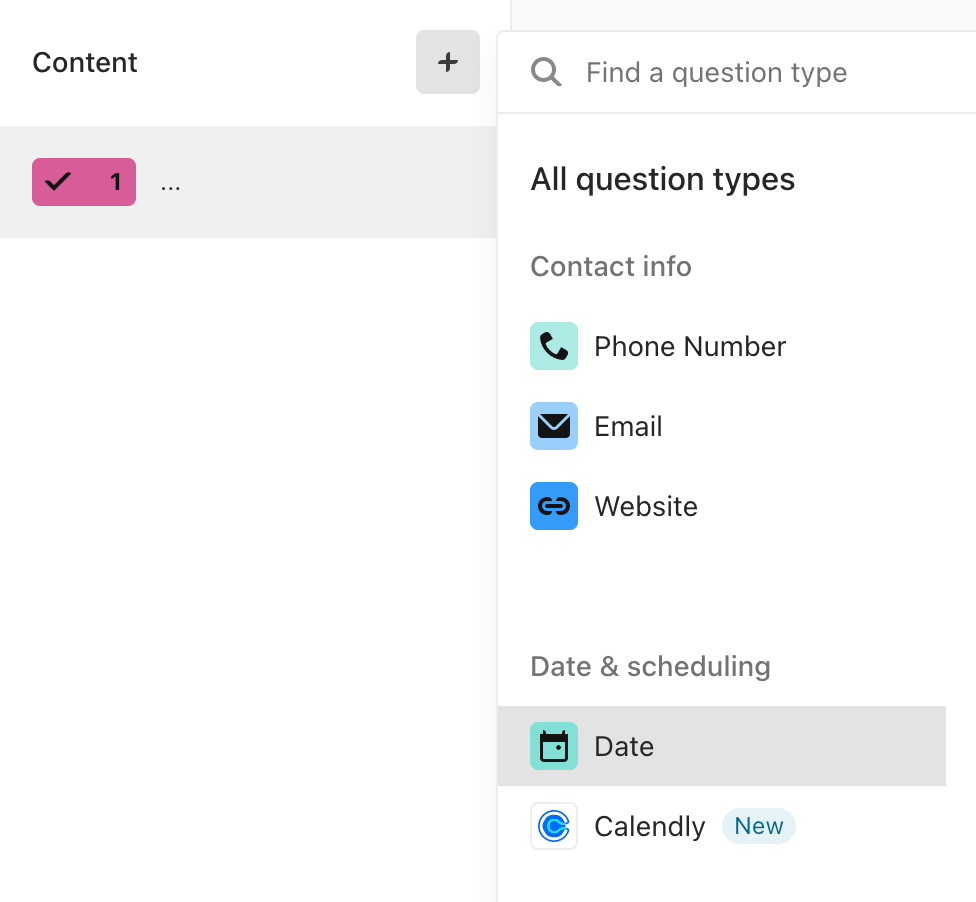This screenshot has height=902, width=976.
Task: Select question 1 row in Content list
Action: pos(248,182)
